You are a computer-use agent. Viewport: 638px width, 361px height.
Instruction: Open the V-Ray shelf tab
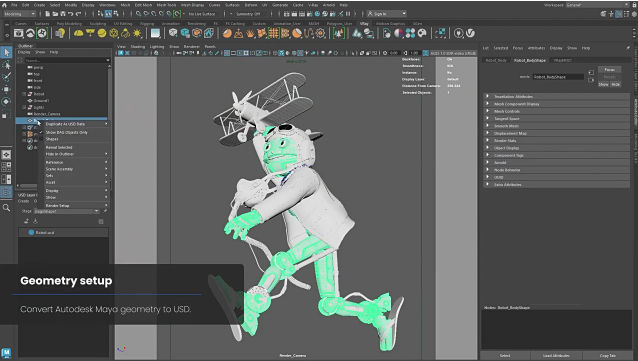point(364,24)
